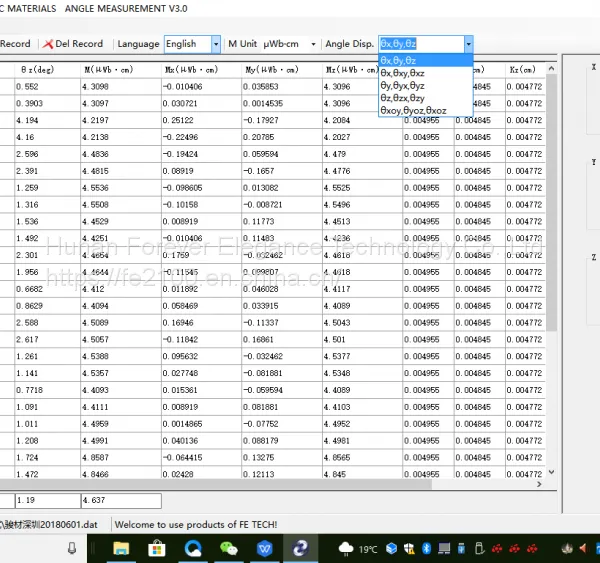Select the Mx cell -0.19424
The width and height of the screenshot is (600, 563).
pos(201,154)
